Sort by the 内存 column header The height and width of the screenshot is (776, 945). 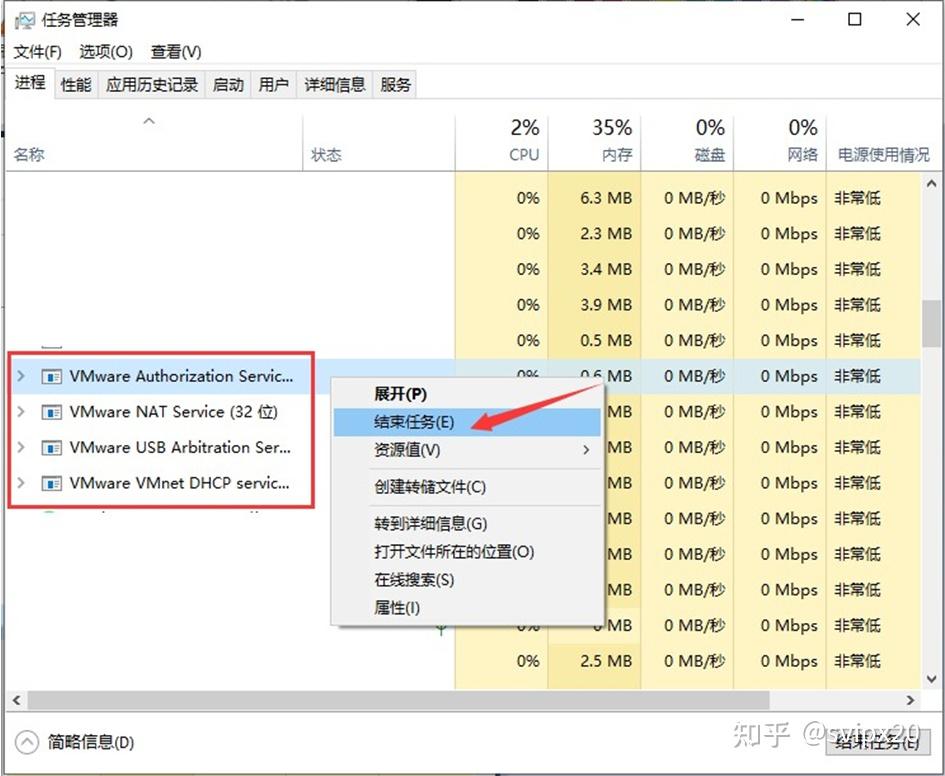pyautogui.click(x=594, y=143)
